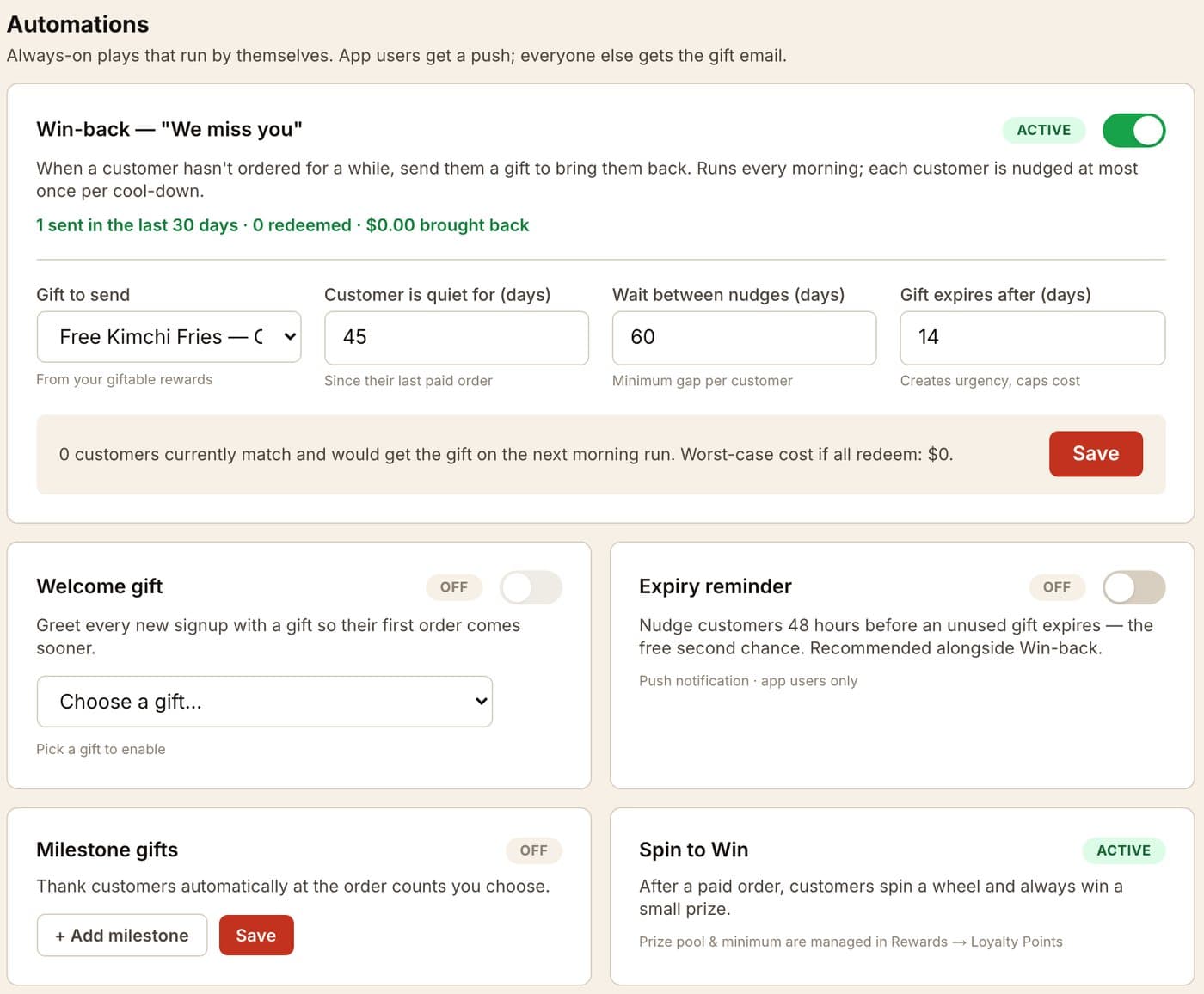
Task: Click the Customer is quiet for days field
Action: click(x=457, y=337)
